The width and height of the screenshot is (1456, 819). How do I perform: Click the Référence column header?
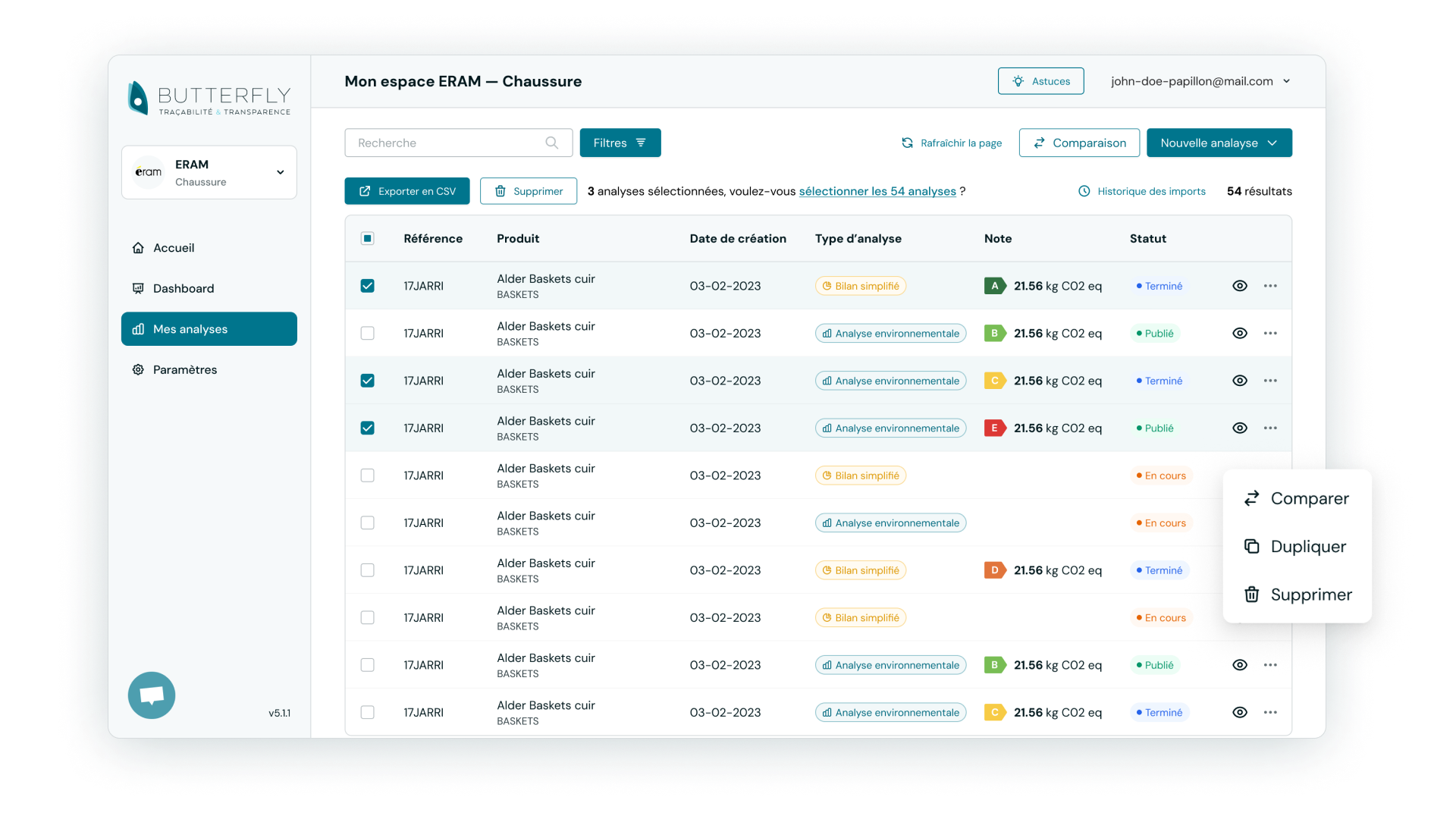433,238
